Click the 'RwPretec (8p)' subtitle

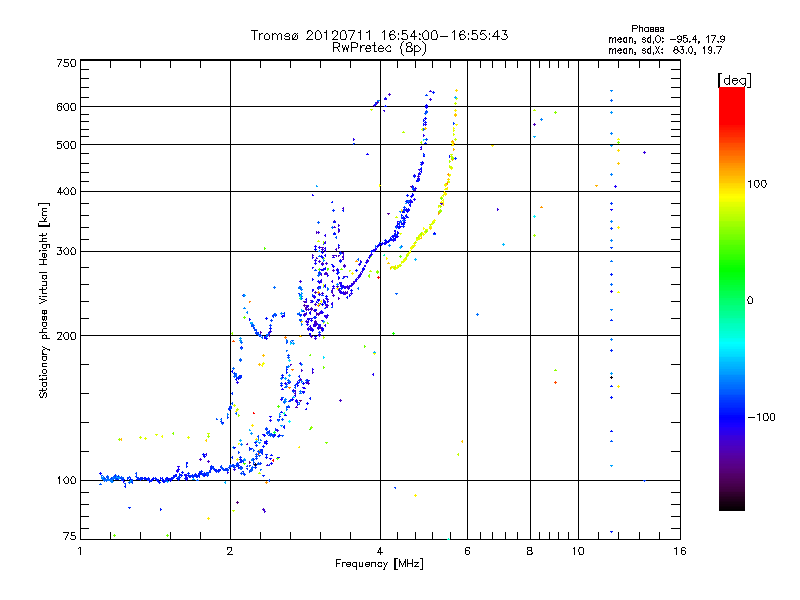coord(379,48)
